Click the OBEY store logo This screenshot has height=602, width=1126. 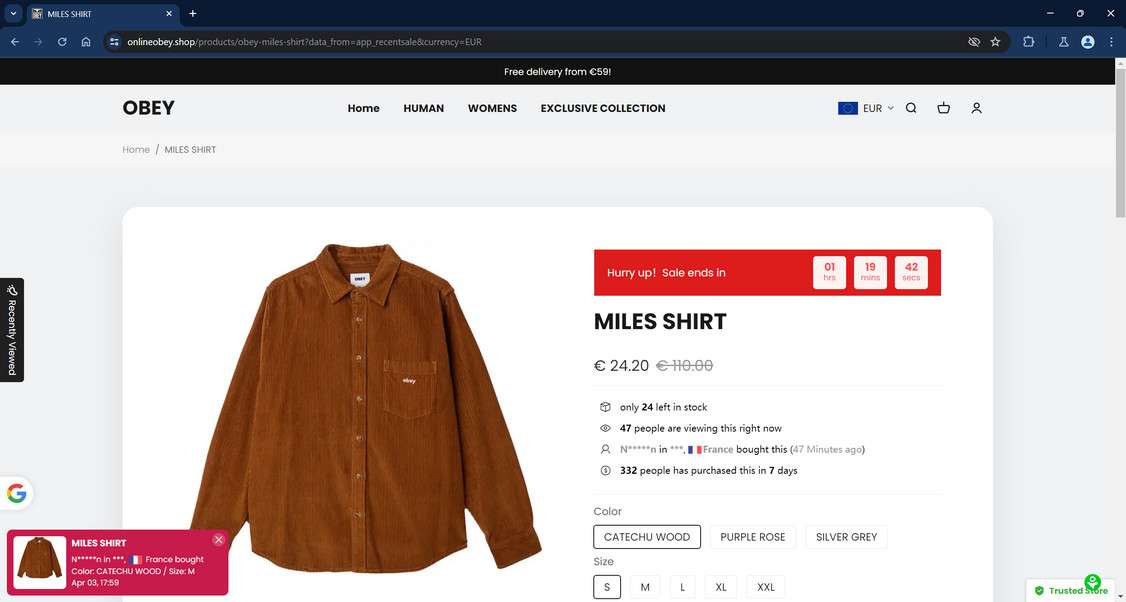click(x=149, y=108)
